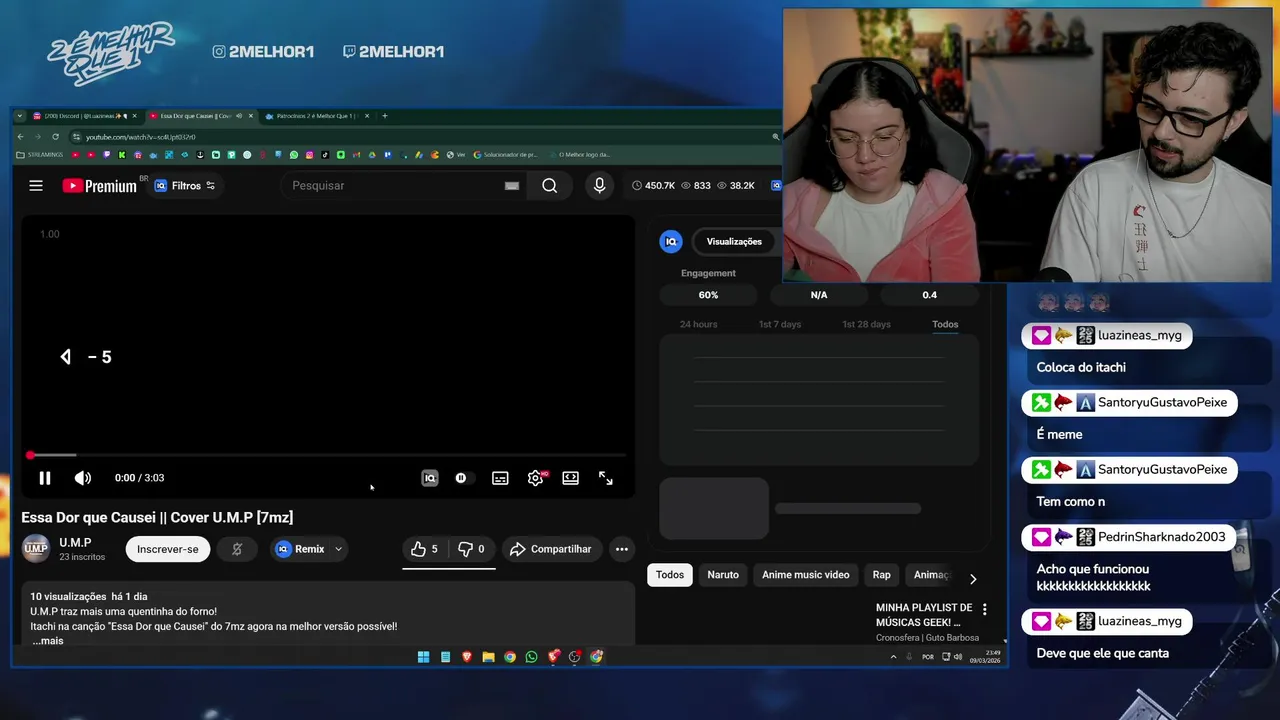Open the vidIQ Filtros button

pyautogui.click(x=185, y=185)
